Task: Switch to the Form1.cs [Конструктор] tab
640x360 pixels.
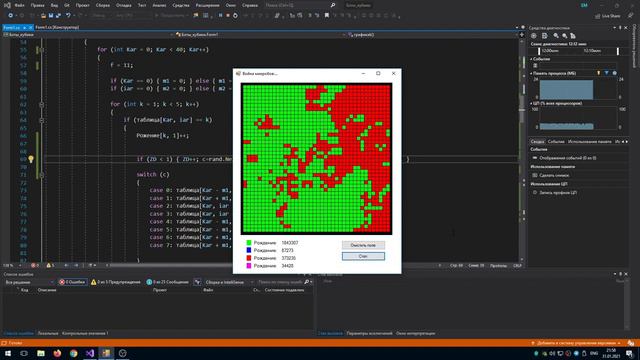Action: [x=57, y=27]
